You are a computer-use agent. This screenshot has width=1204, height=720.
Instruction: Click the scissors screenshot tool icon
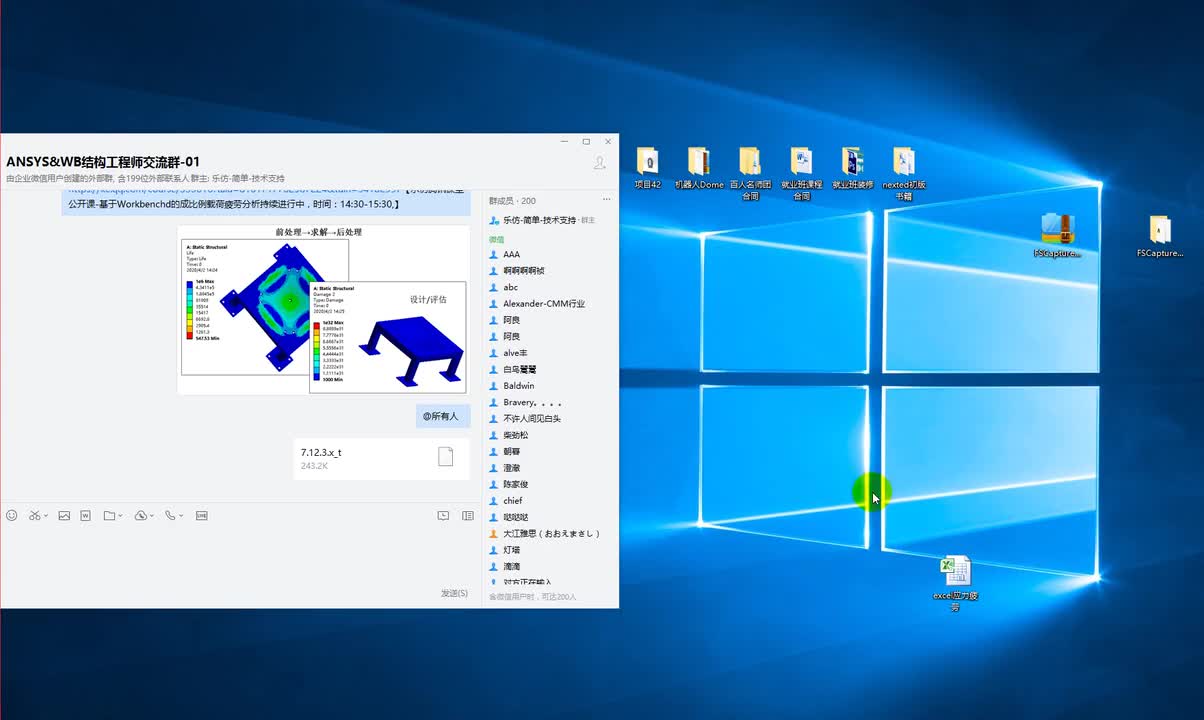click(x=34, y=516)
